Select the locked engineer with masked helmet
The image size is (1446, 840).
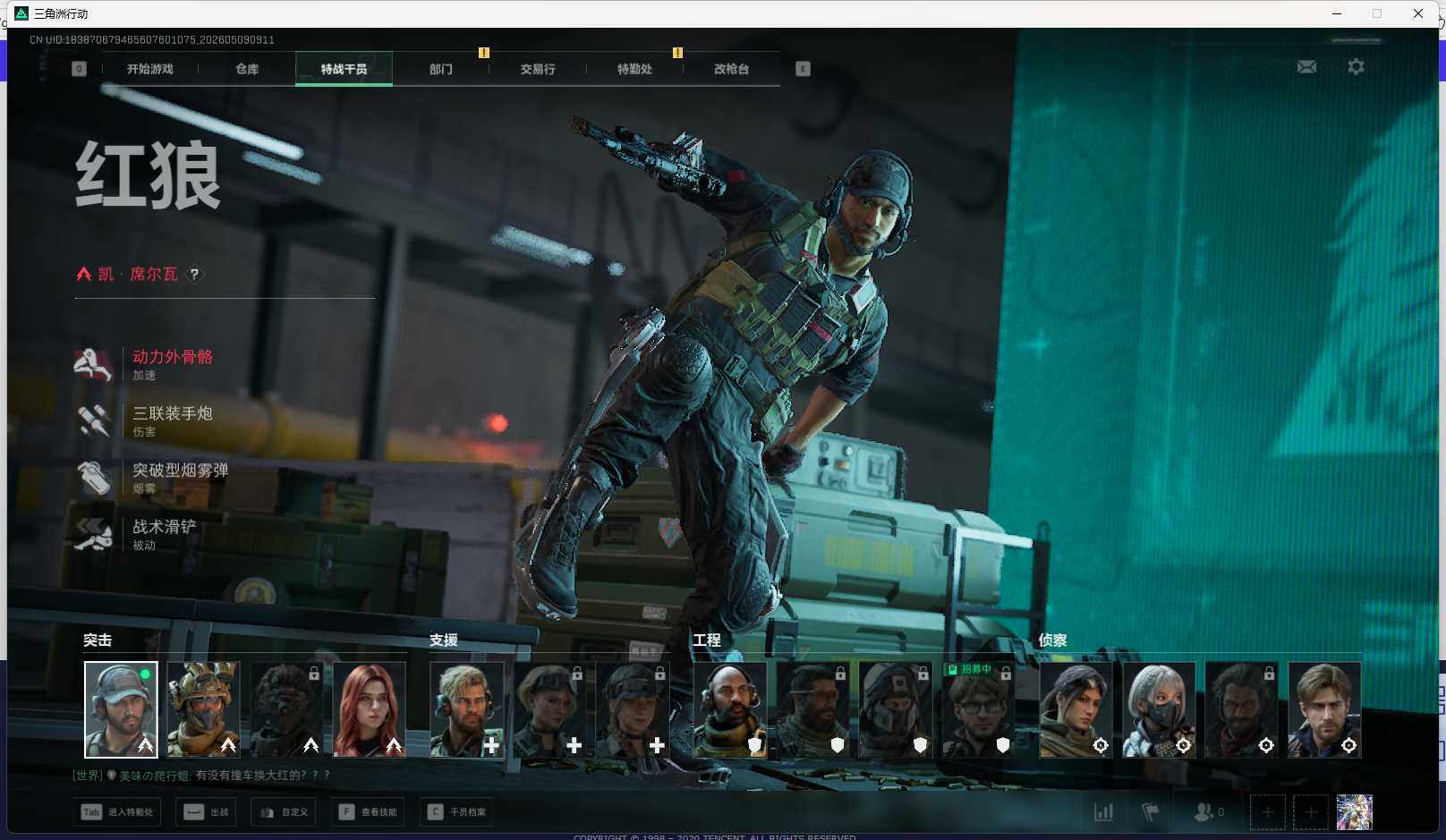tap(896, 709)
